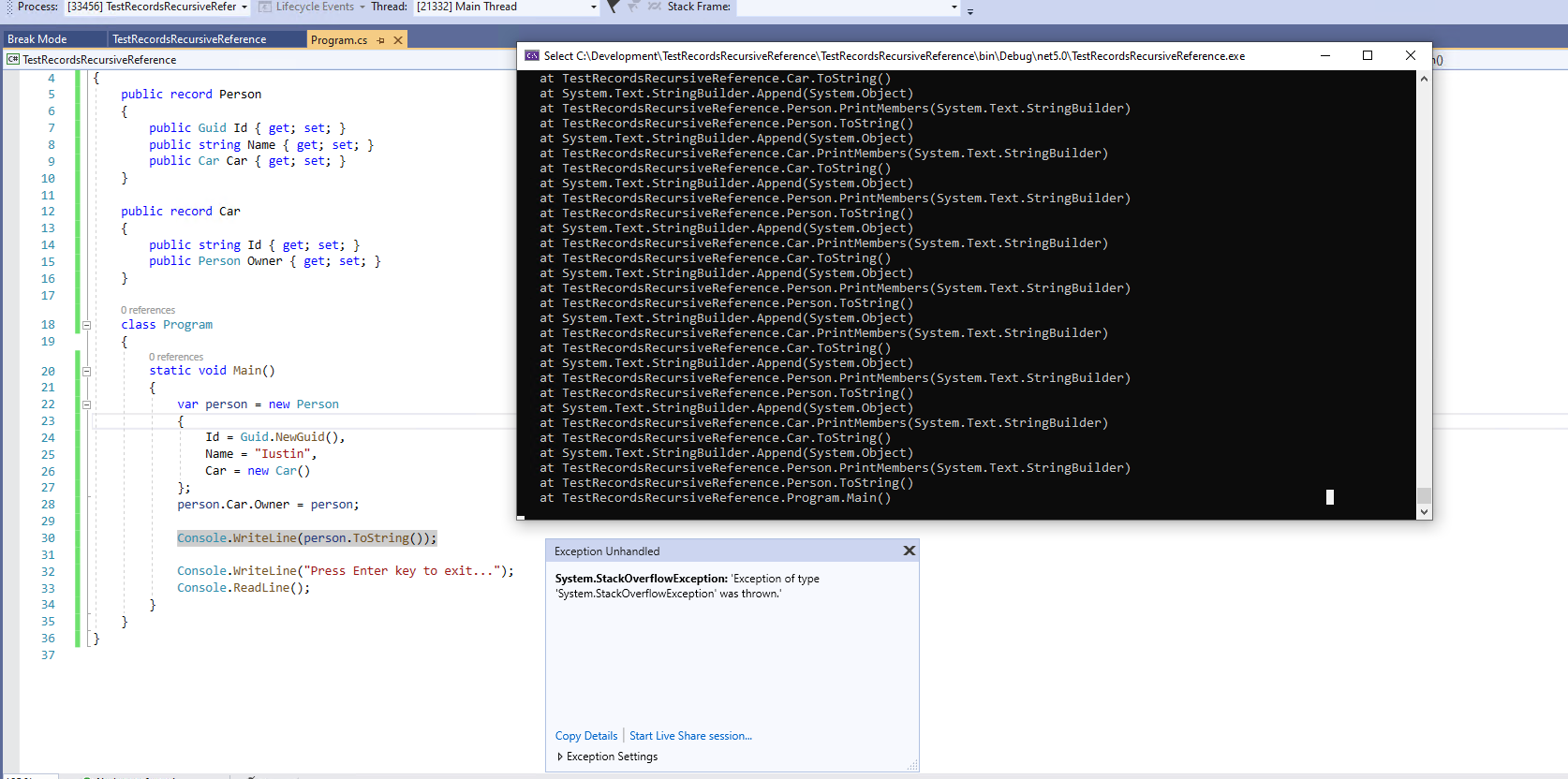Image resolution: width=1568 pixels, height=779 pixels.
Task: Click the Console.WriteLine(person.ToString()) line
Action: [307, 538]
